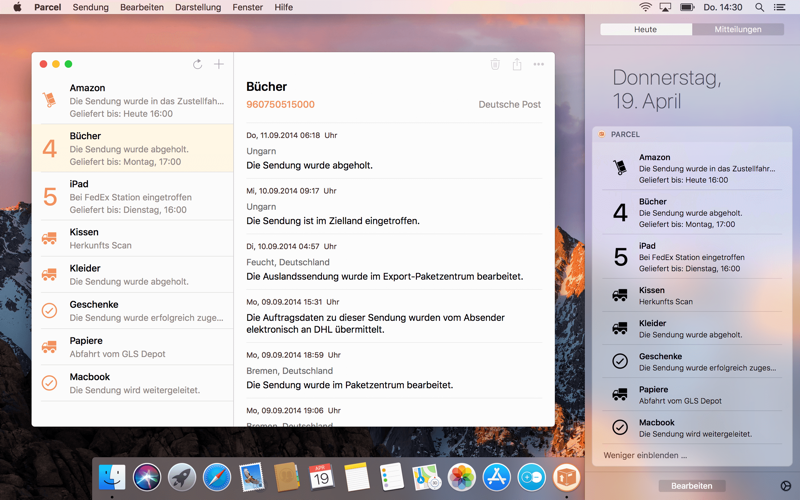Open the Fenster menu

[247, 7]
